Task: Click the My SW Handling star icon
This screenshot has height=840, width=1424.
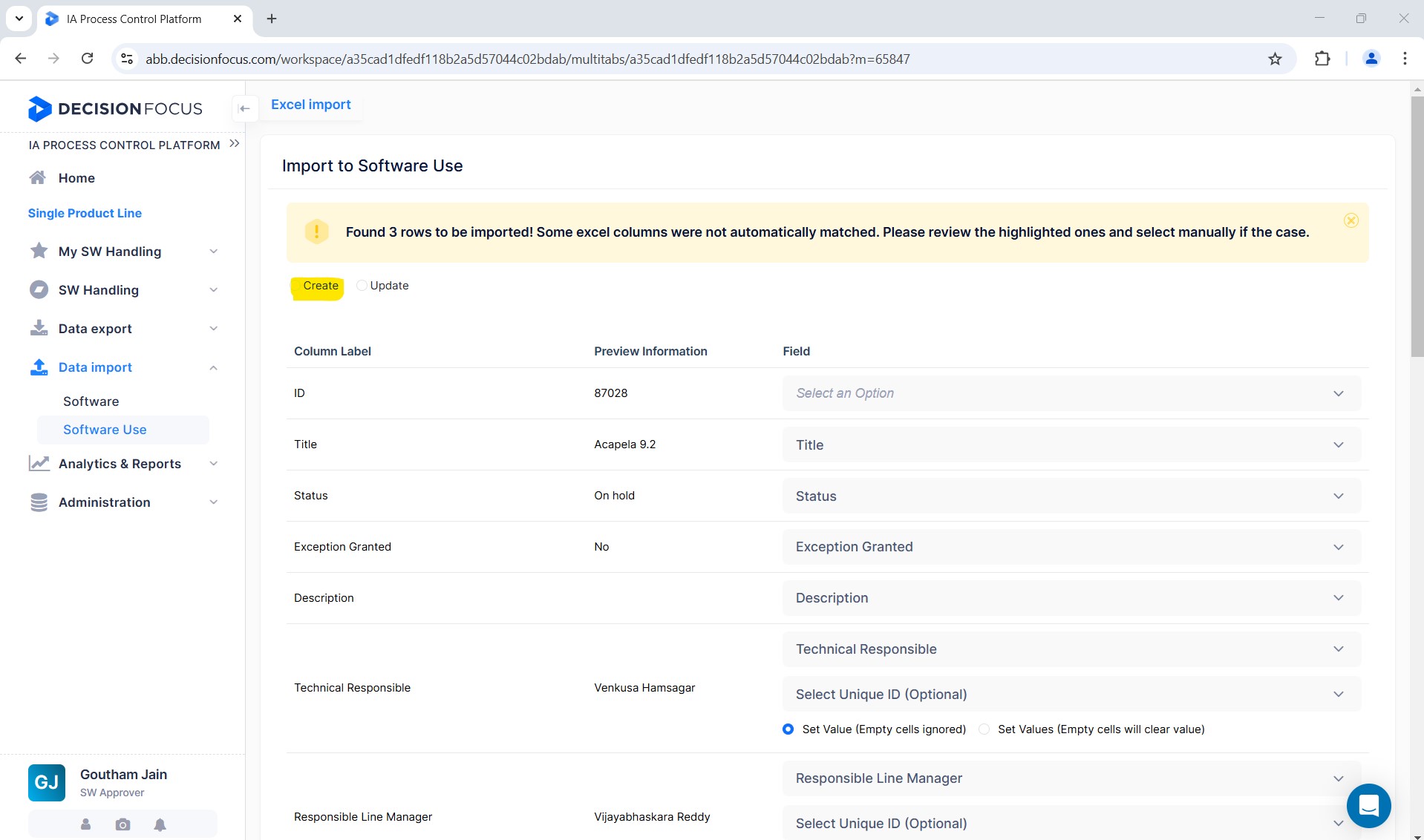Action: [39, 251]
